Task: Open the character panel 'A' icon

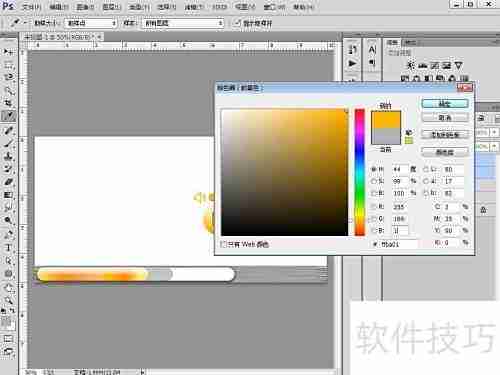Action: coord(372,50)
